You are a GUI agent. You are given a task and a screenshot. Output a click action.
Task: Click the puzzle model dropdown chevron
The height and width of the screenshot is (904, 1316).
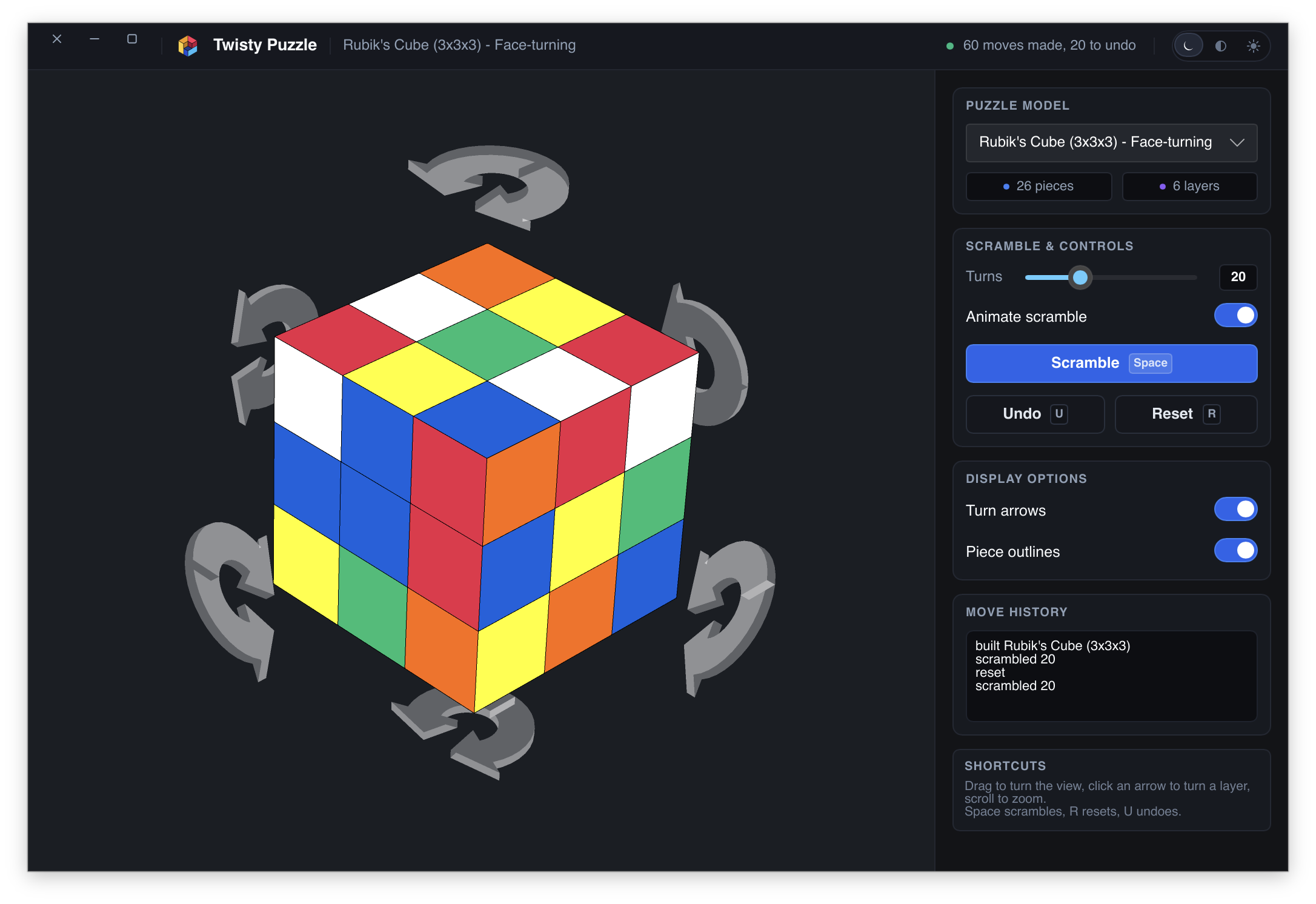(x=1237, y=142)
